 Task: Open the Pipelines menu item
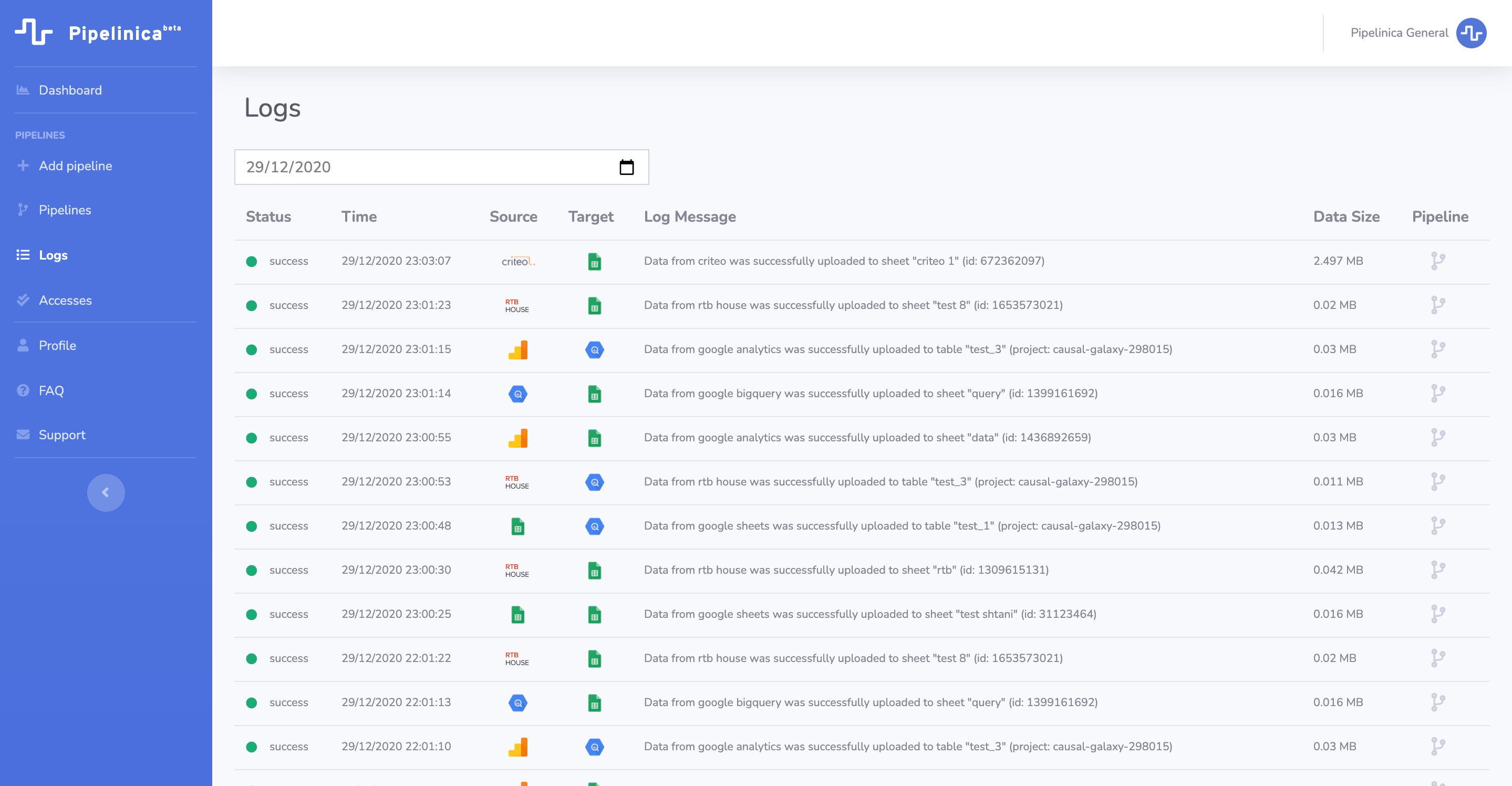click(x=65, y=210)
